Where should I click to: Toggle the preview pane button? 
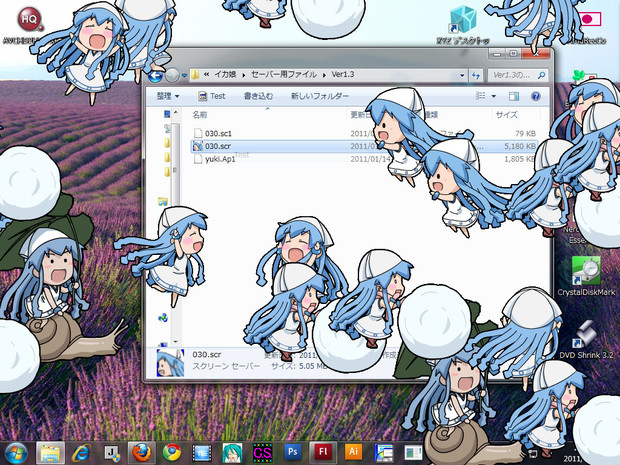pos(514,96)
